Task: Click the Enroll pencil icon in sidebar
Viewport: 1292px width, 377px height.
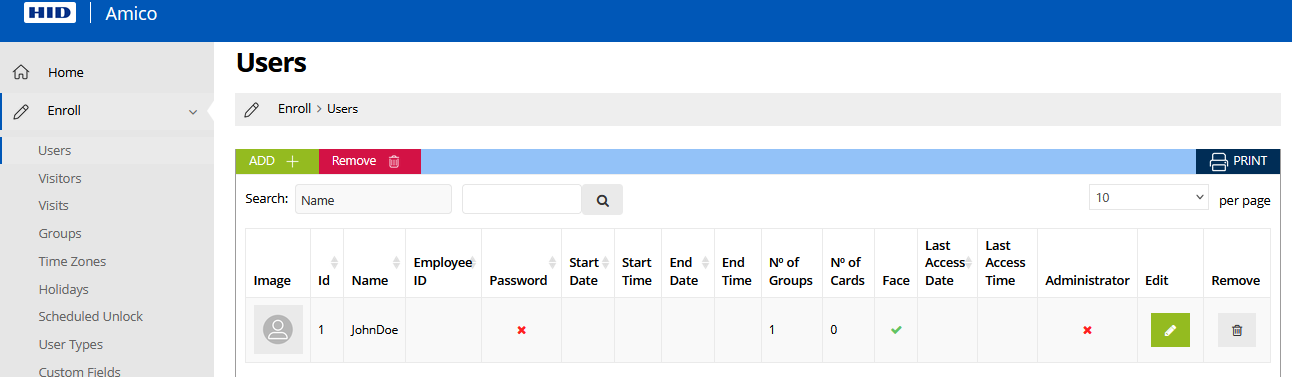Action: pos(21,111)
